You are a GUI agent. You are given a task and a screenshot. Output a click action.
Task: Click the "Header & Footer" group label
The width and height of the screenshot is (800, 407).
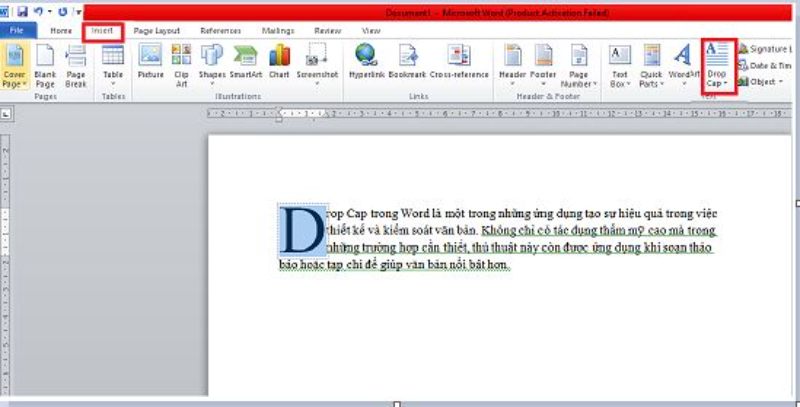548,96
